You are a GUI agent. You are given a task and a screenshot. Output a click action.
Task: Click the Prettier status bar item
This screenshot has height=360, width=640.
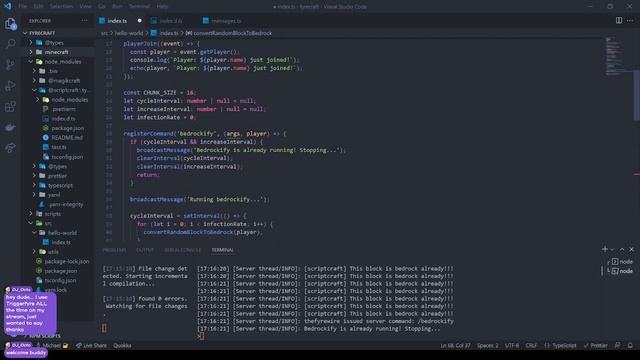pyautogui.click(x=596, y=345)
